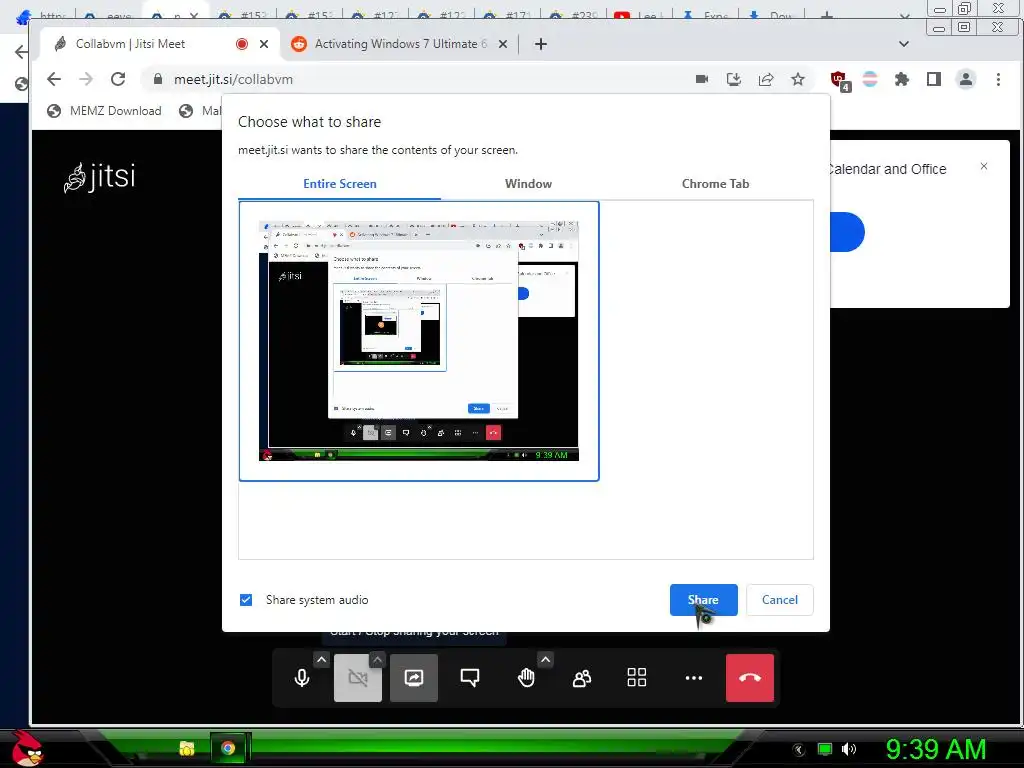Close the Collabvm Jitsi Meet tab
Viewport: 1024px width, 768px height.
[x=264, y=44]
